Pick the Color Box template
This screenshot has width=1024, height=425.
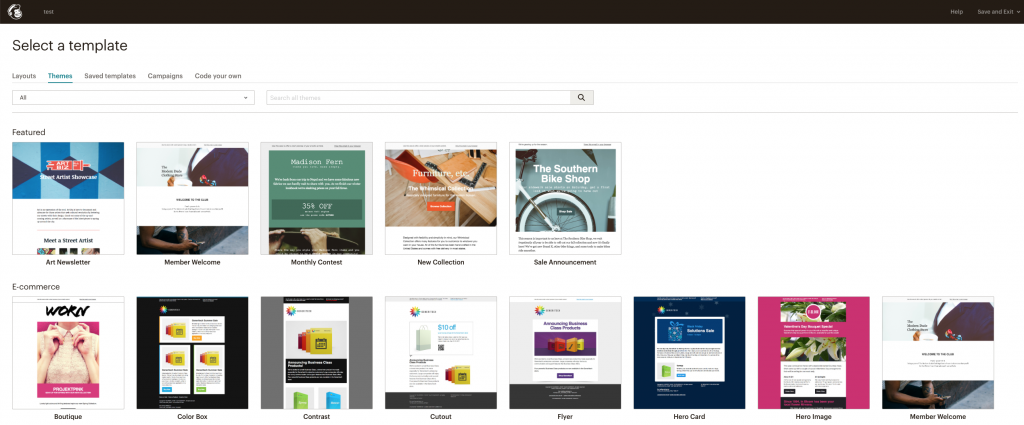point(192,352)
